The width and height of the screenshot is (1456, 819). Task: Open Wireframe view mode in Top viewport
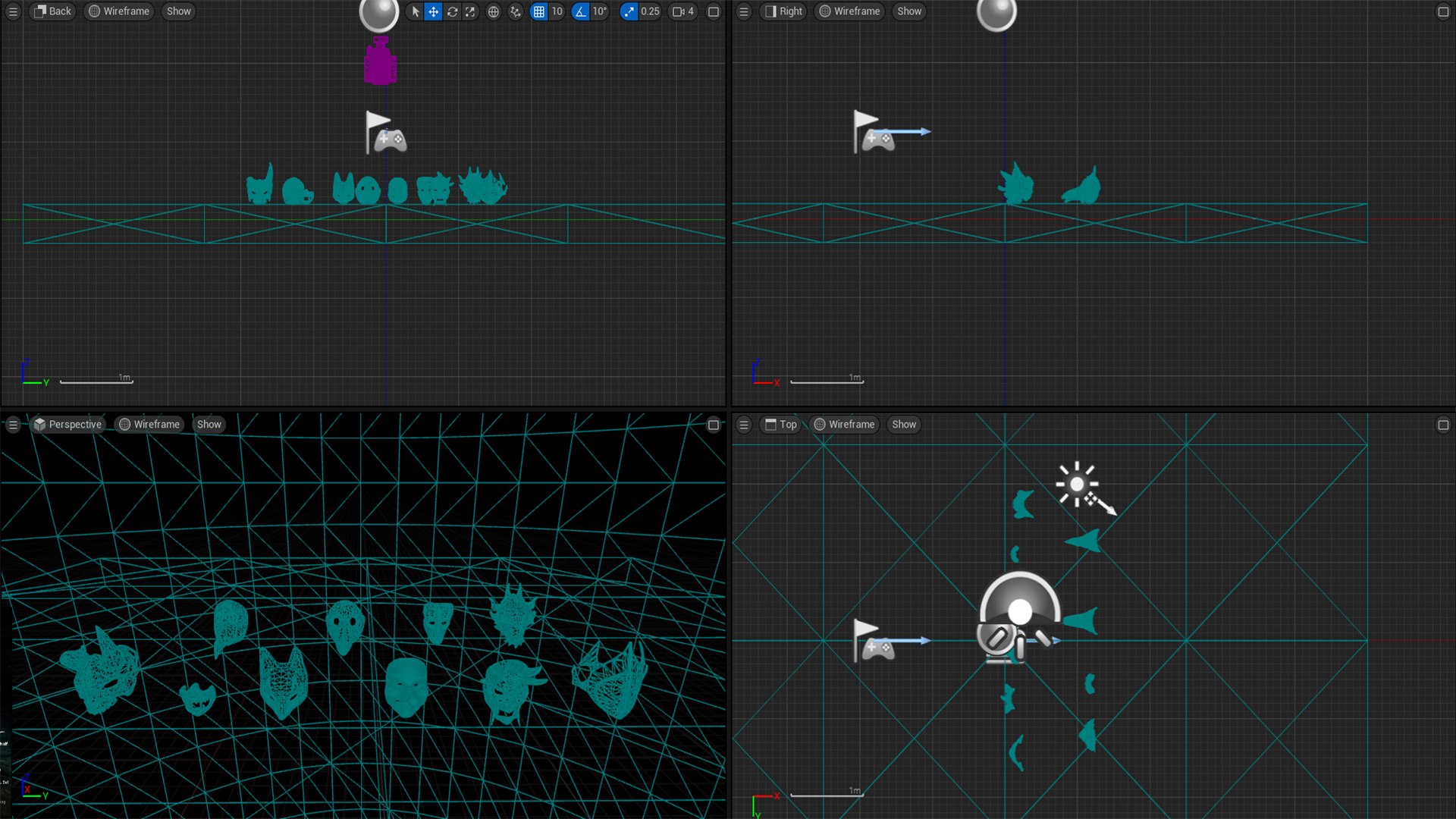[844, 425]
